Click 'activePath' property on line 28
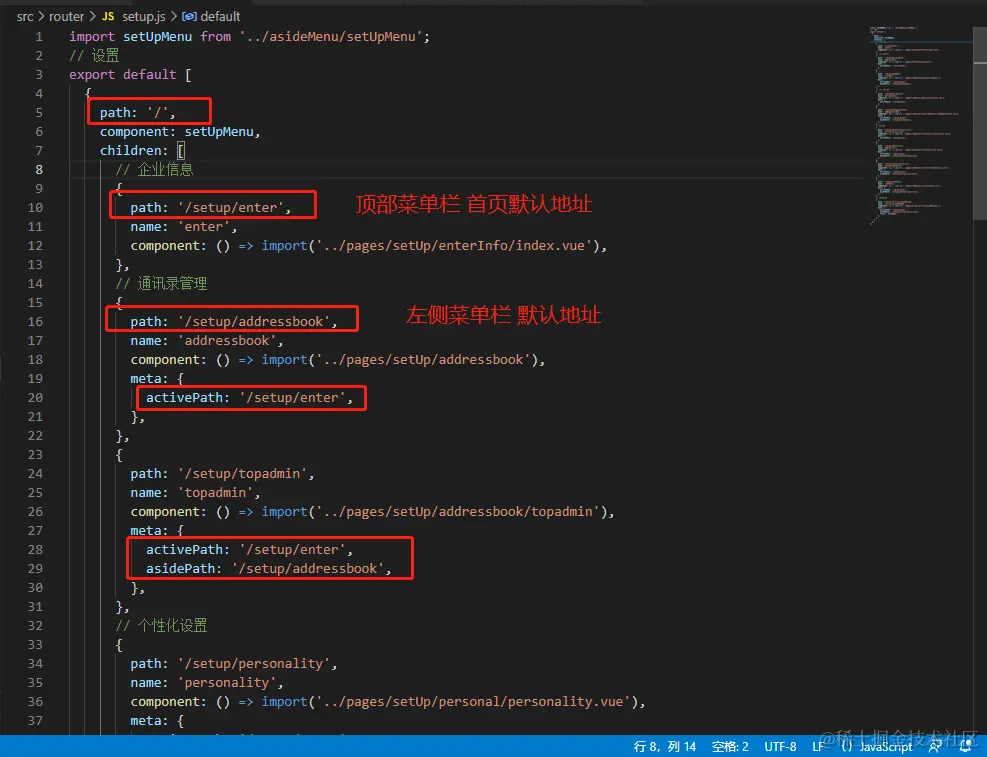 (x=184, y=549)
